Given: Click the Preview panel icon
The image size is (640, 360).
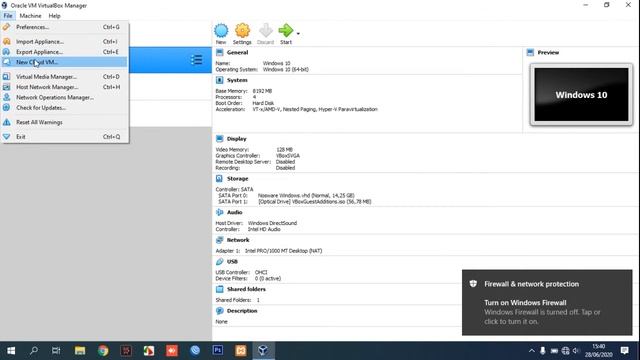Looking at the screenshot, I should (x=530, y=53).
